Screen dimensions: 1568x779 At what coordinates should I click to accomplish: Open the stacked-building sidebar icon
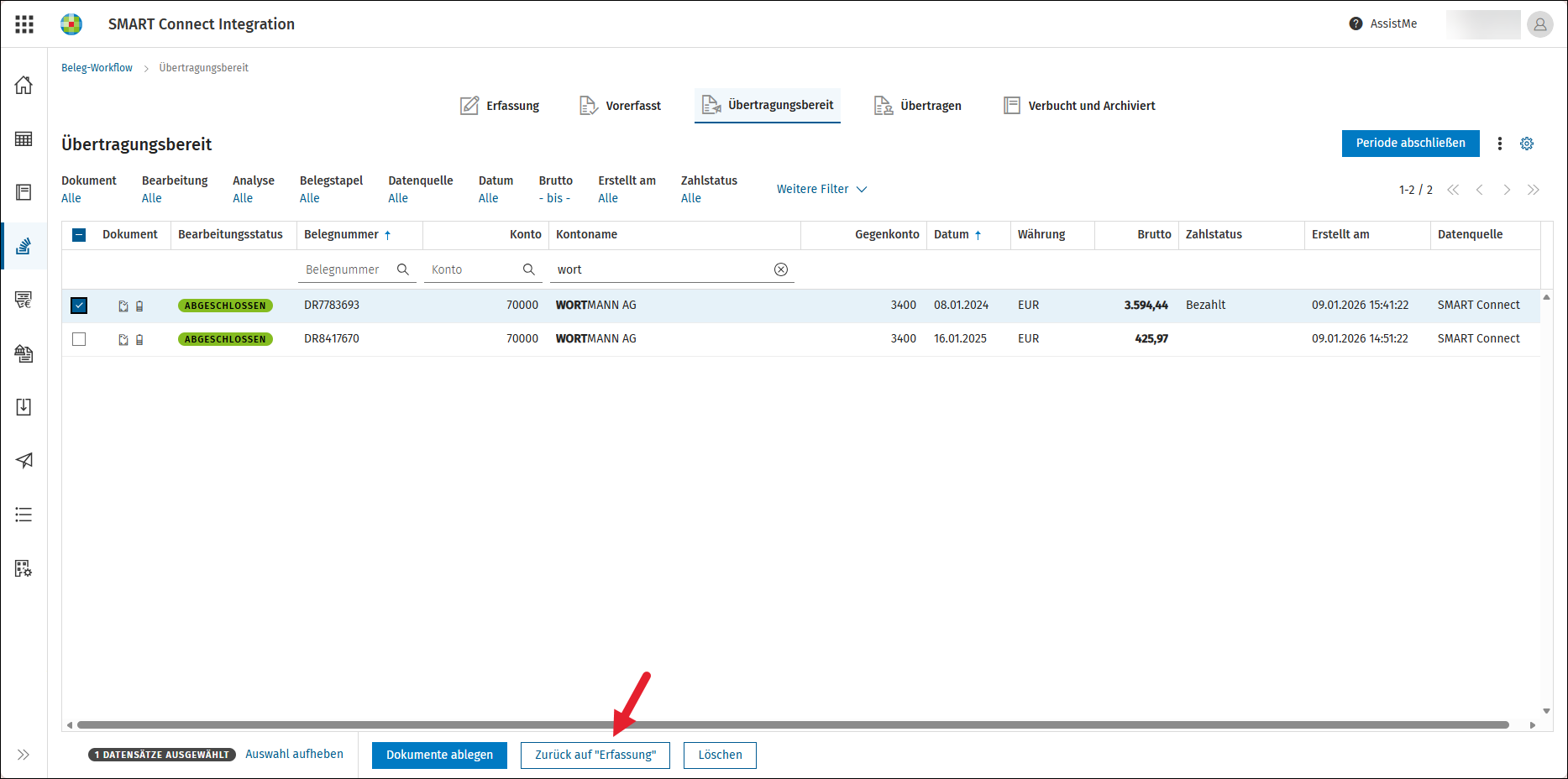(x=24, y=353)
